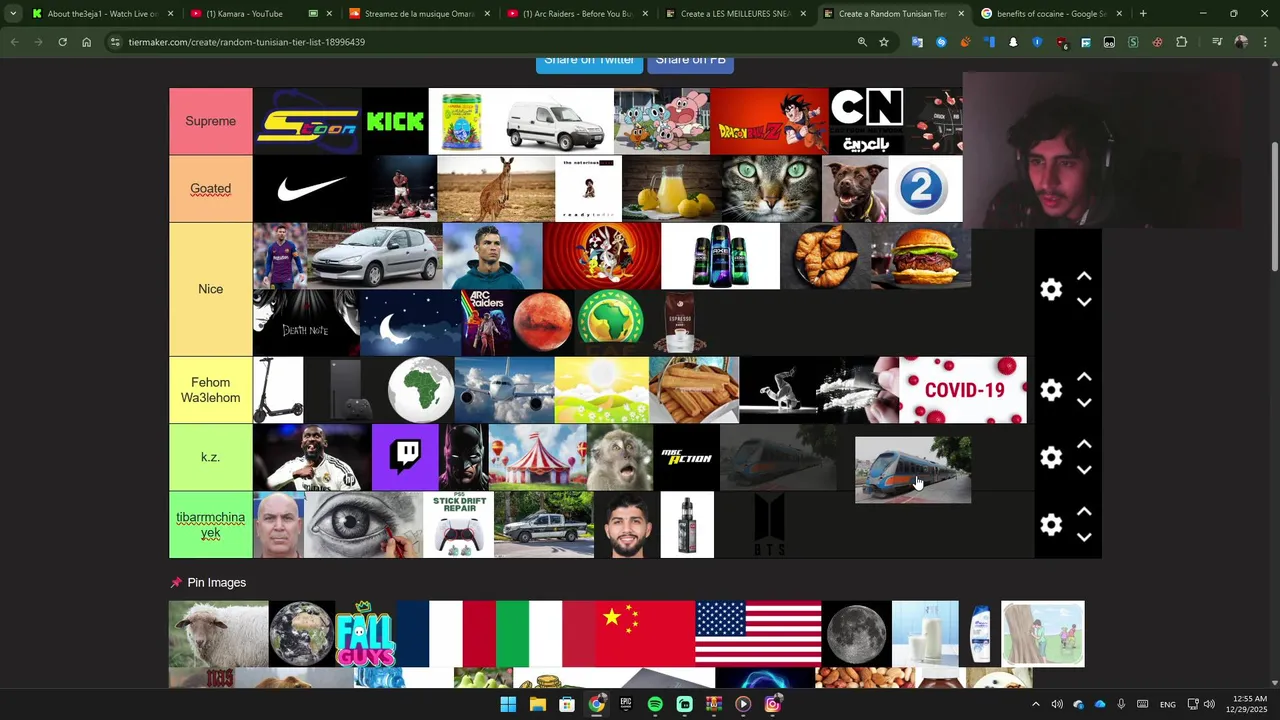Viewport: 1280px width, 720px height.
Task: Move k.z. tier up with arrow
Action: pyautogui.click(x=1084, y=444)
